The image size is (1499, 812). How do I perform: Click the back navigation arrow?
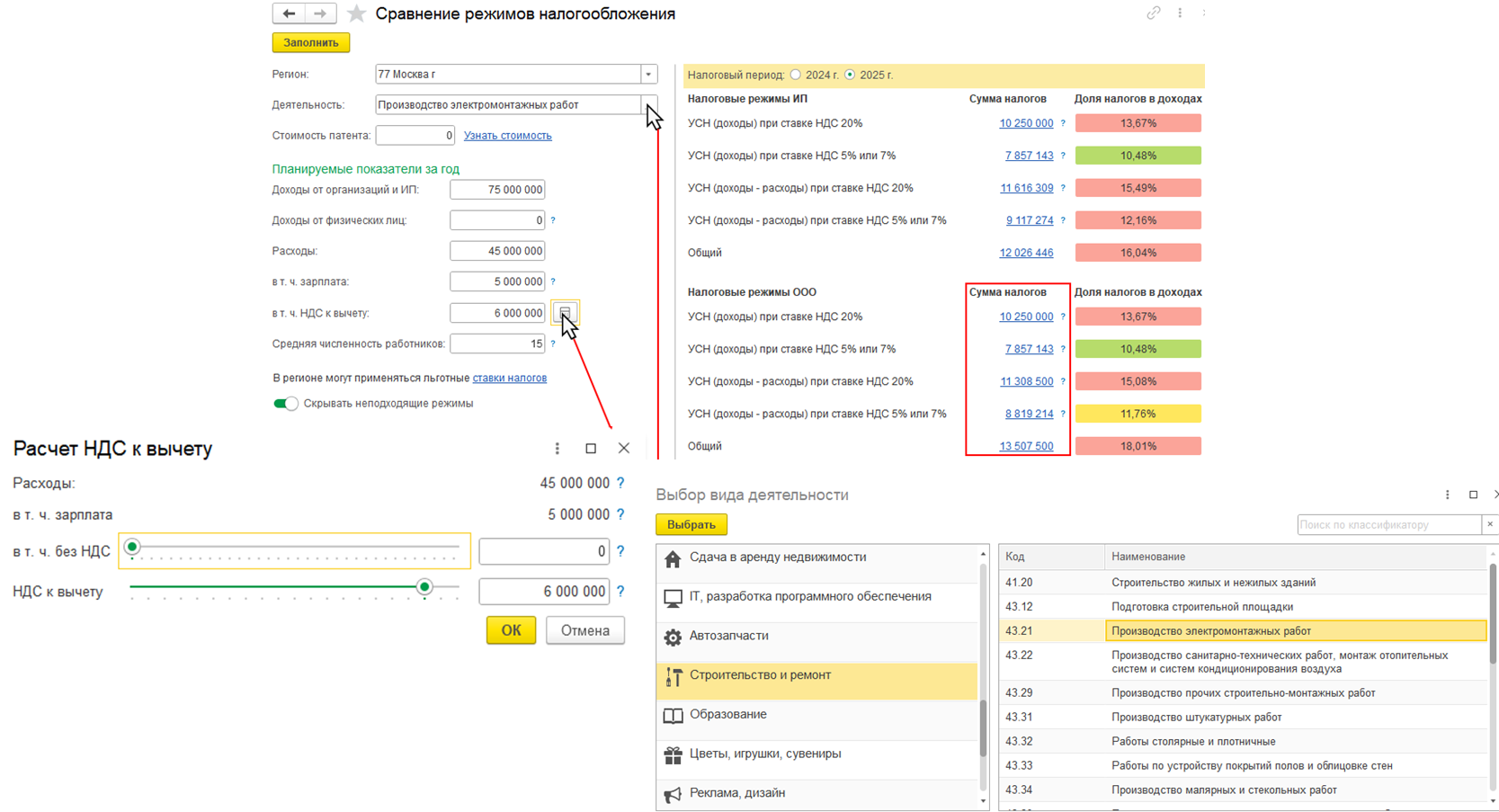tap(289, 13)
